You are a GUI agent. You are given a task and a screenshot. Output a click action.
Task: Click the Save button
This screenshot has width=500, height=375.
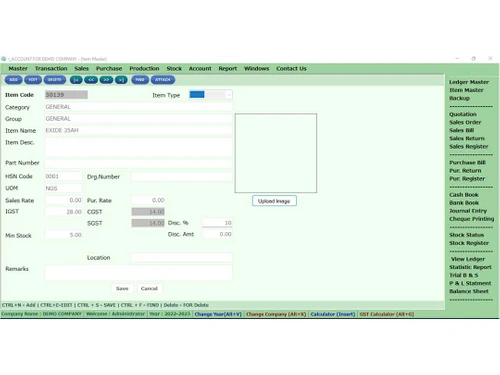(122, 288)
